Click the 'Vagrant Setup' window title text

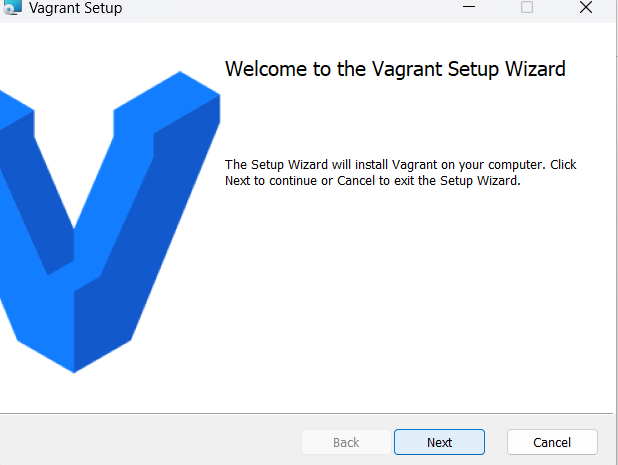pos(75,8)
